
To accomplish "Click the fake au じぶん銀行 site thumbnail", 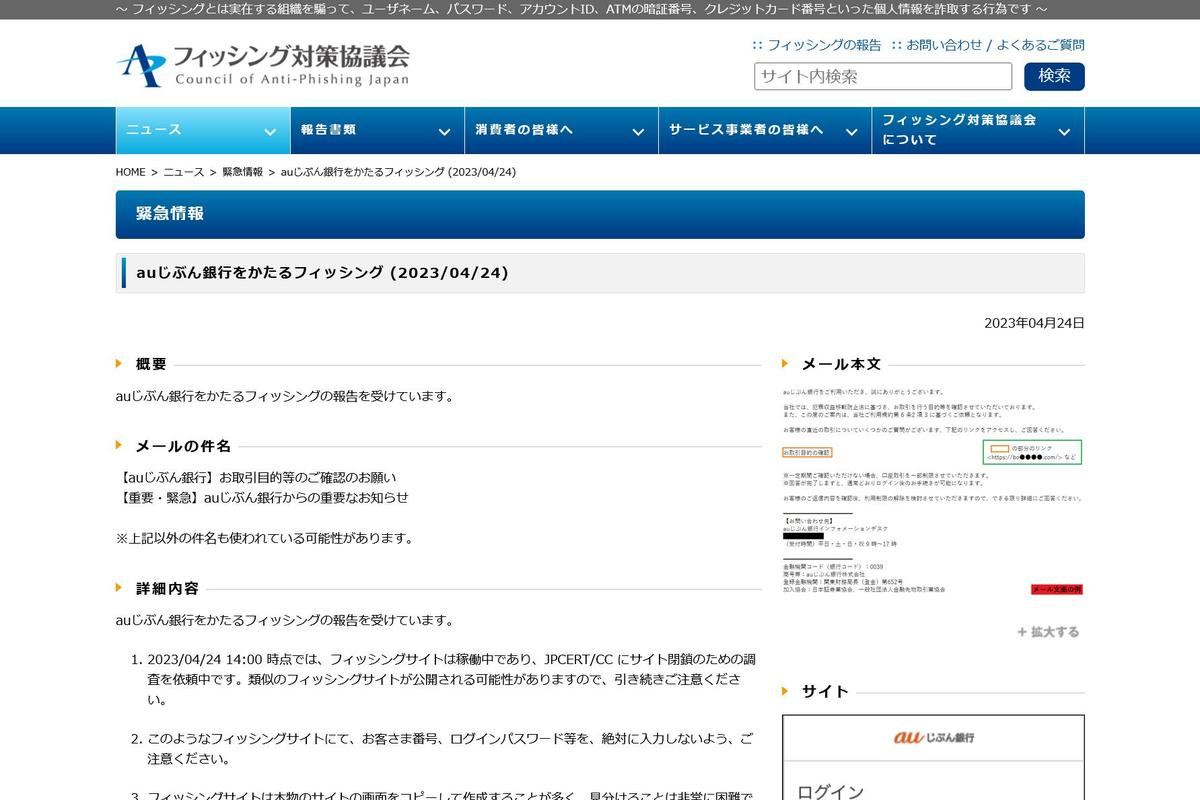I will pos(933,758).
